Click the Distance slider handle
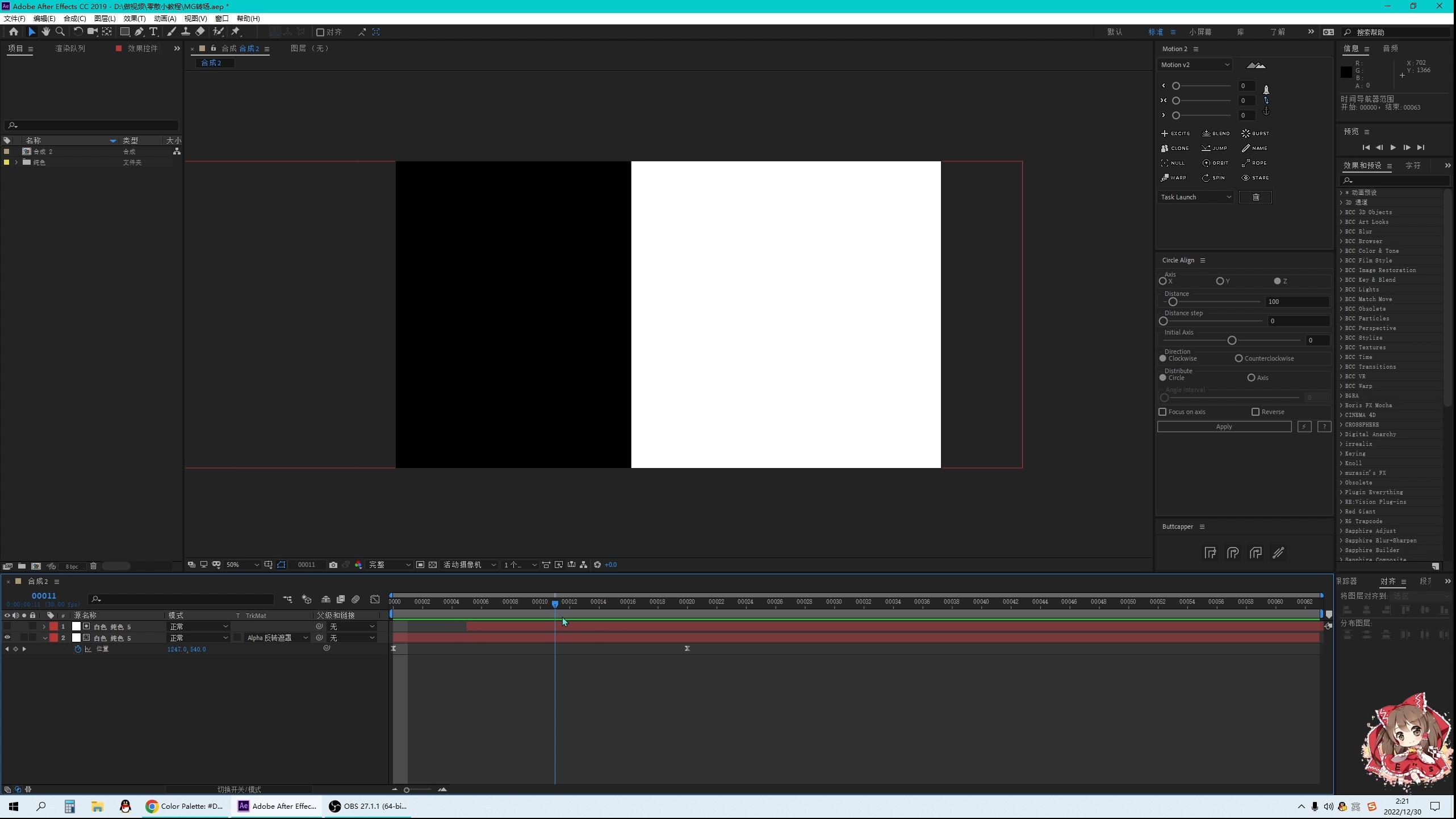This screenshot has height=819, width=1456. pyautogui.click(x=1173, y=302)
